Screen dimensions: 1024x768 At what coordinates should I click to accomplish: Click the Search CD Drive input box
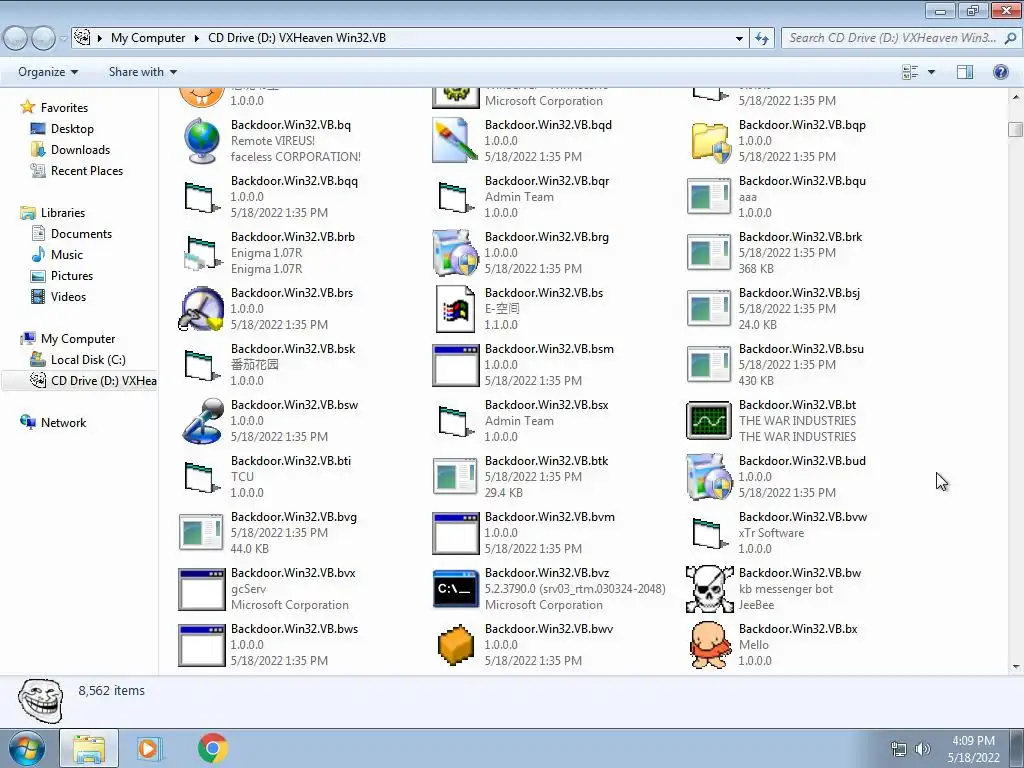[x=895, y=38]
